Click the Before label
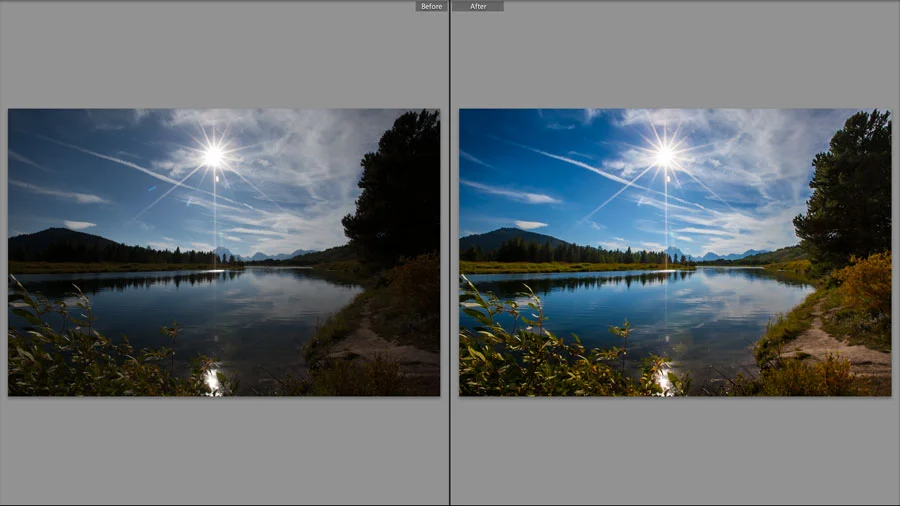Screen dimensions: 900x506 [x=432, y=6]
